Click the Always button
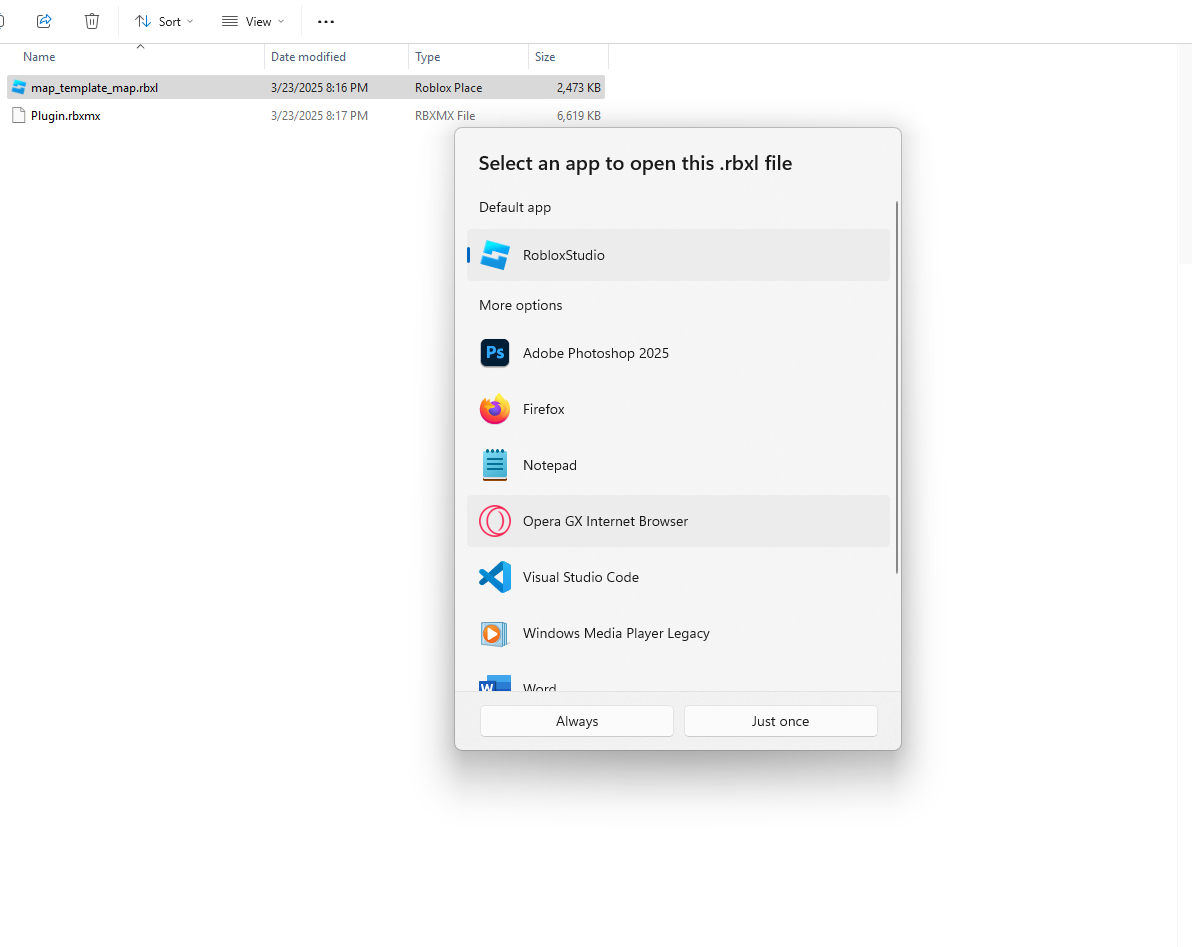 577,721
